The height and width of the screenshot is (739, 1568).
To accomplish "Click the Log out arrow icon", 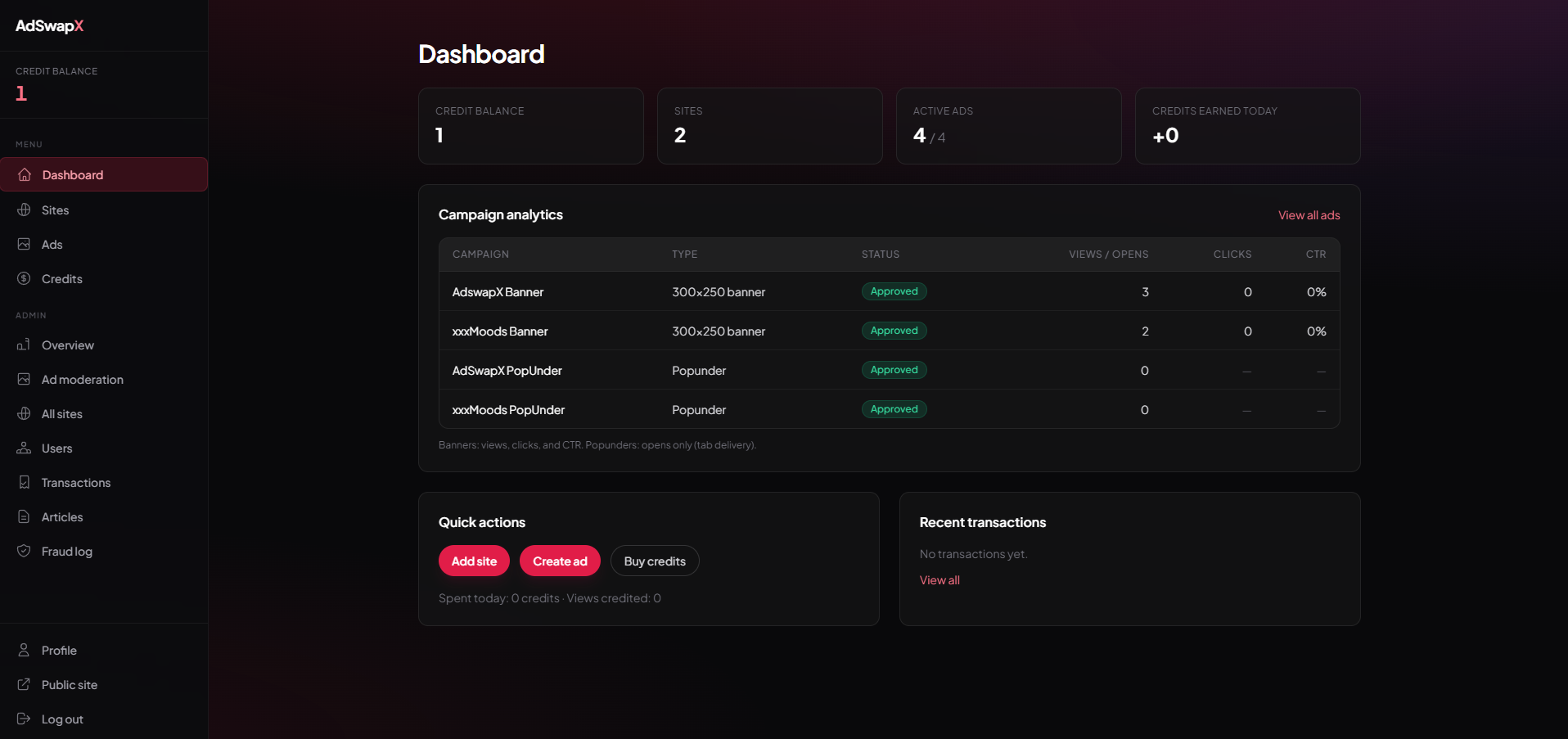I will pos(24,719).
